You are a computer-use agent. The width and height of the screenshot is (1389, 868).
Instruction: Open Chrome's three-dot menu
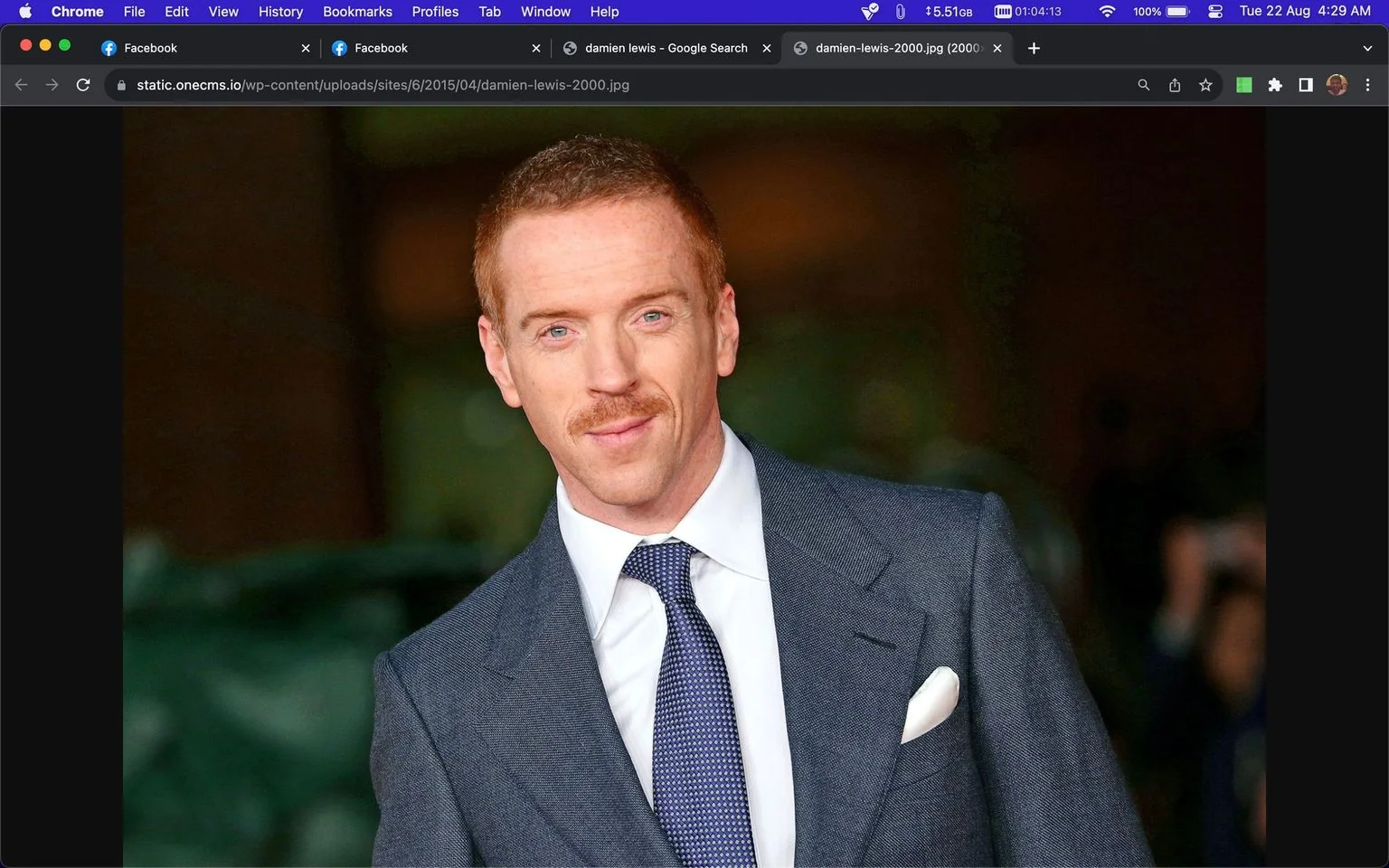pos(1367,85)
